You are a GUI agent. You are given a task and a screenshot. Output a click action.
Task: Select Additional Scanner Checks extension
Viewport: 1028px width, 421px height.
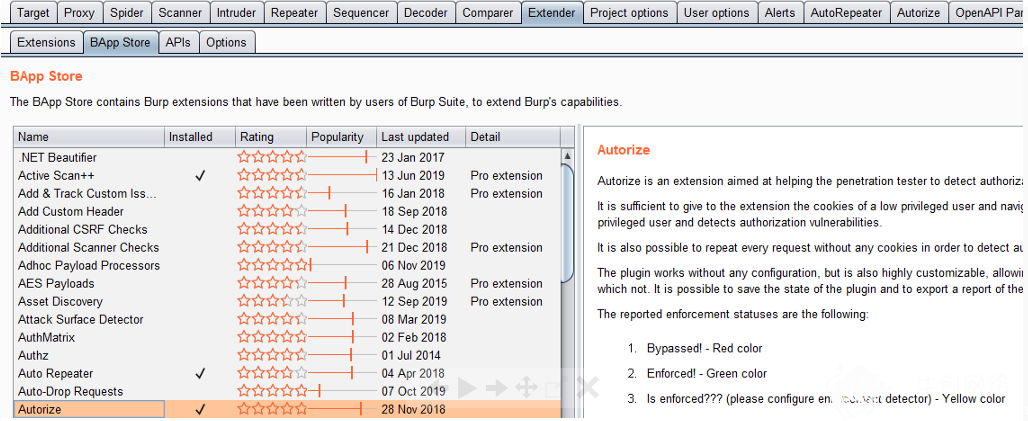[x=287, y=248]
